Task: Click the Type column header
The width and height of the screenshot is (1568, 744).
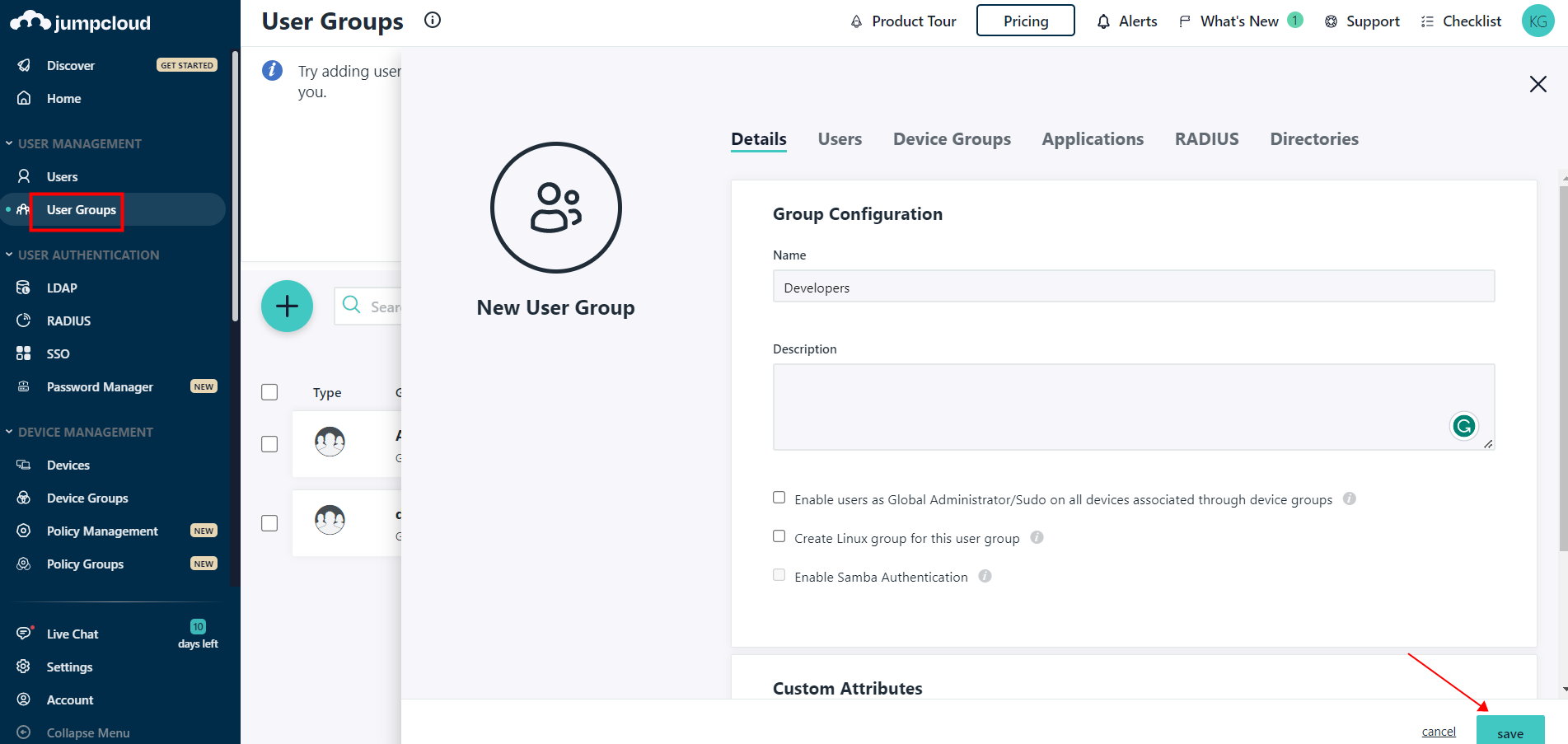Action: tap(327, 393)
